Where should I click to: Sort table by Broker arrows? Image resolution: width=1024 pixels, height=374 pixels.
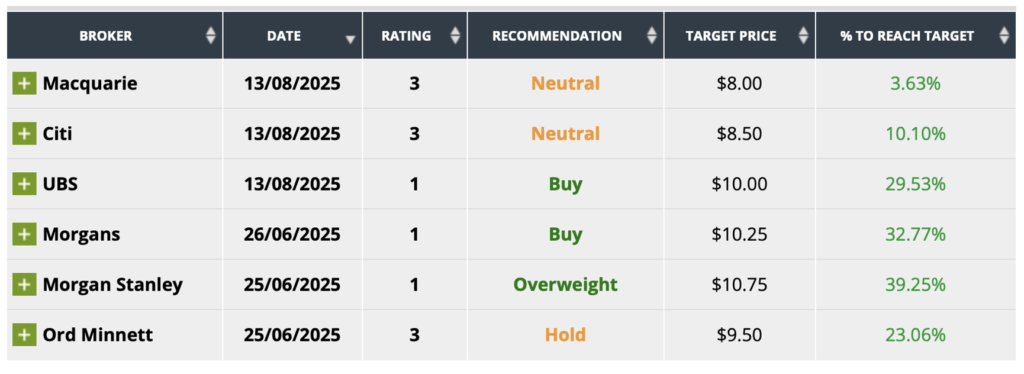pyautogui.click(x=210, y=35)
